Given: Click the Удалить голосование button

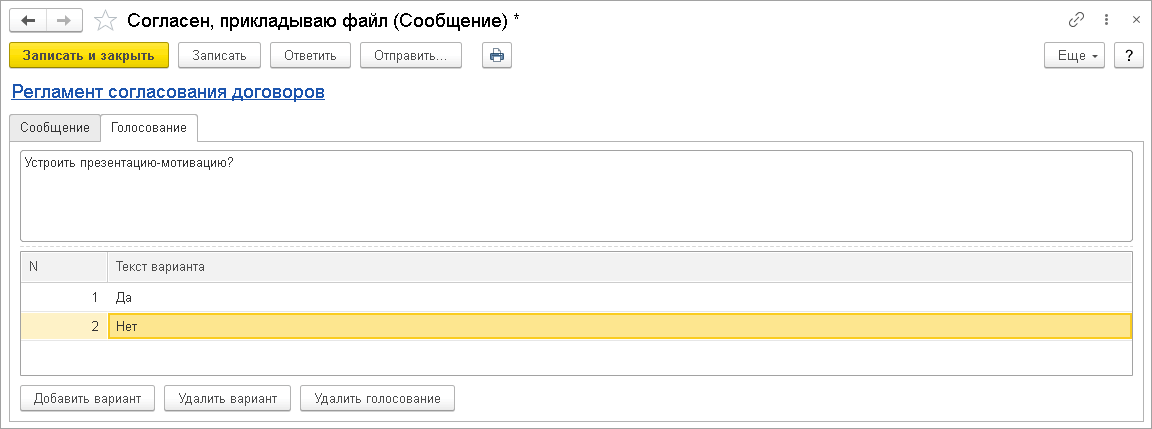Looking at the screenshot, I should (378, 398).
